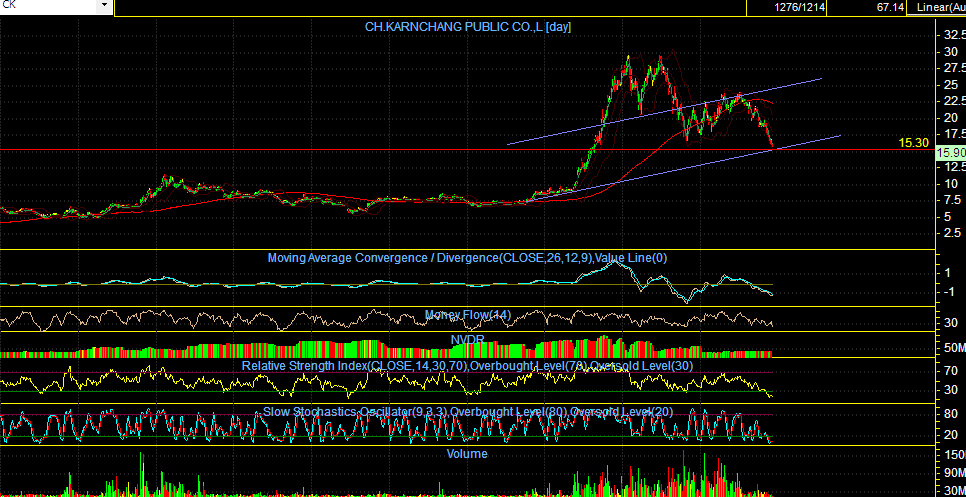Click the 15.30 horizontal line label
Viewport: 966px width, 497px height.
[914, 143]
